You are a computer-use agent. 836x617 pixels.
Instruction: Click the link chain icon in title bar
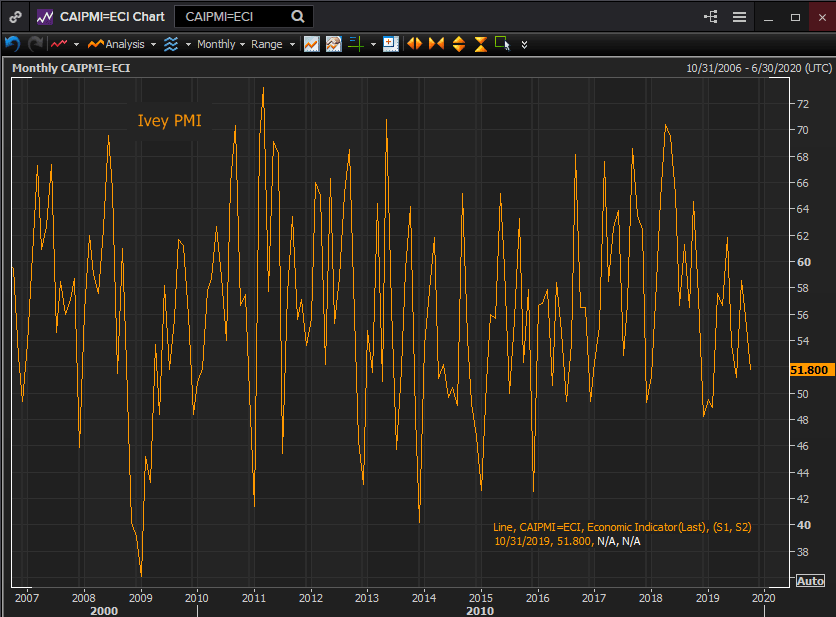[16, 17]
